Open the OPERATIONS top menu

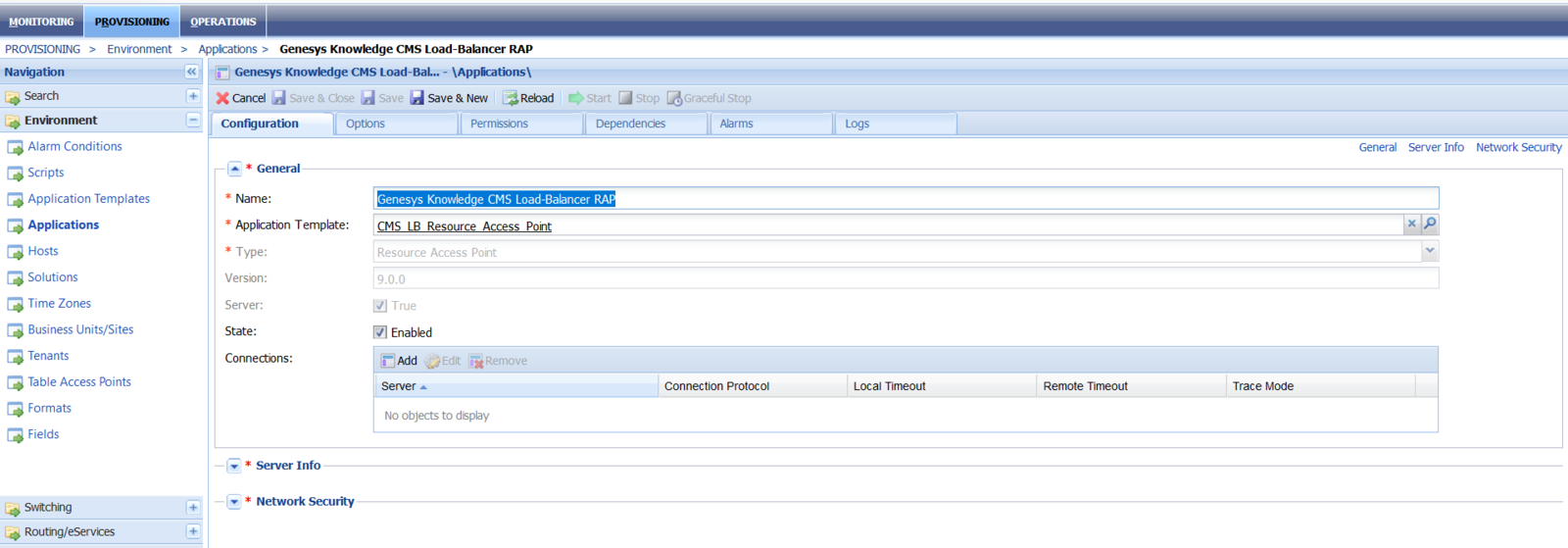click(223, 22)
